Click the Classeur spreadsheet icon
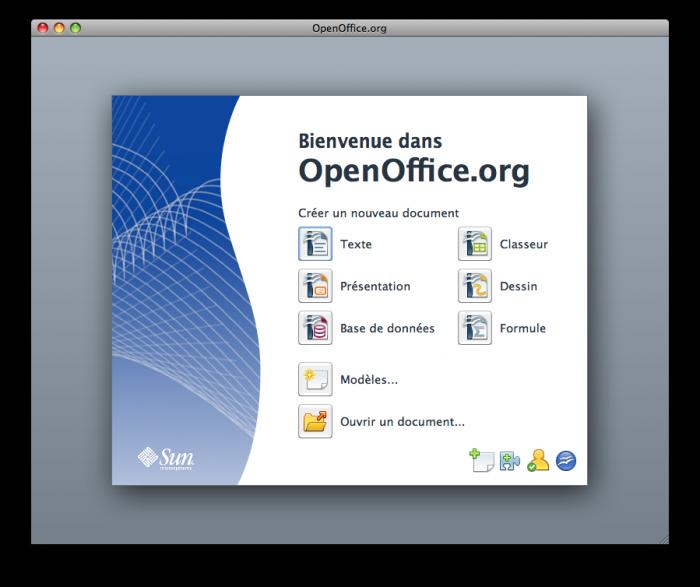 click(x=475, y=244)
